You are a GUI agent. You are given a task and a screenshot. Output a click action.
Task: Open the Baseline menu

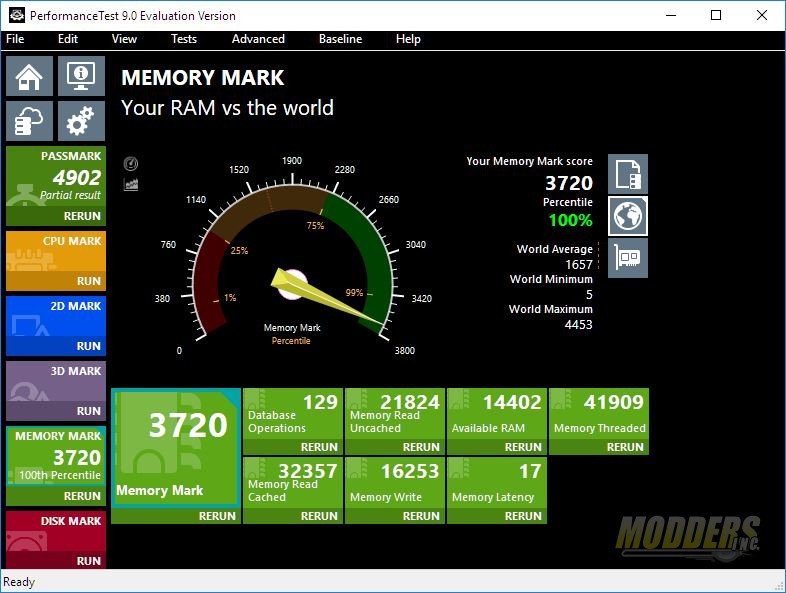pos(340,39)
